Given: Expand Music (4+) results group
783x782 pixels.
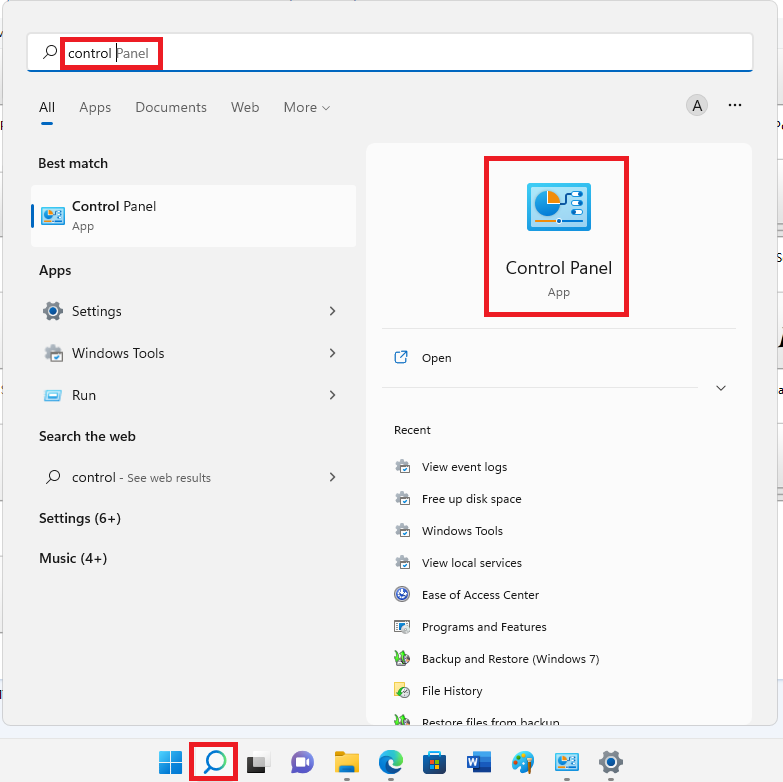Looking at the screenshot, I should click(x=73, y=558).
